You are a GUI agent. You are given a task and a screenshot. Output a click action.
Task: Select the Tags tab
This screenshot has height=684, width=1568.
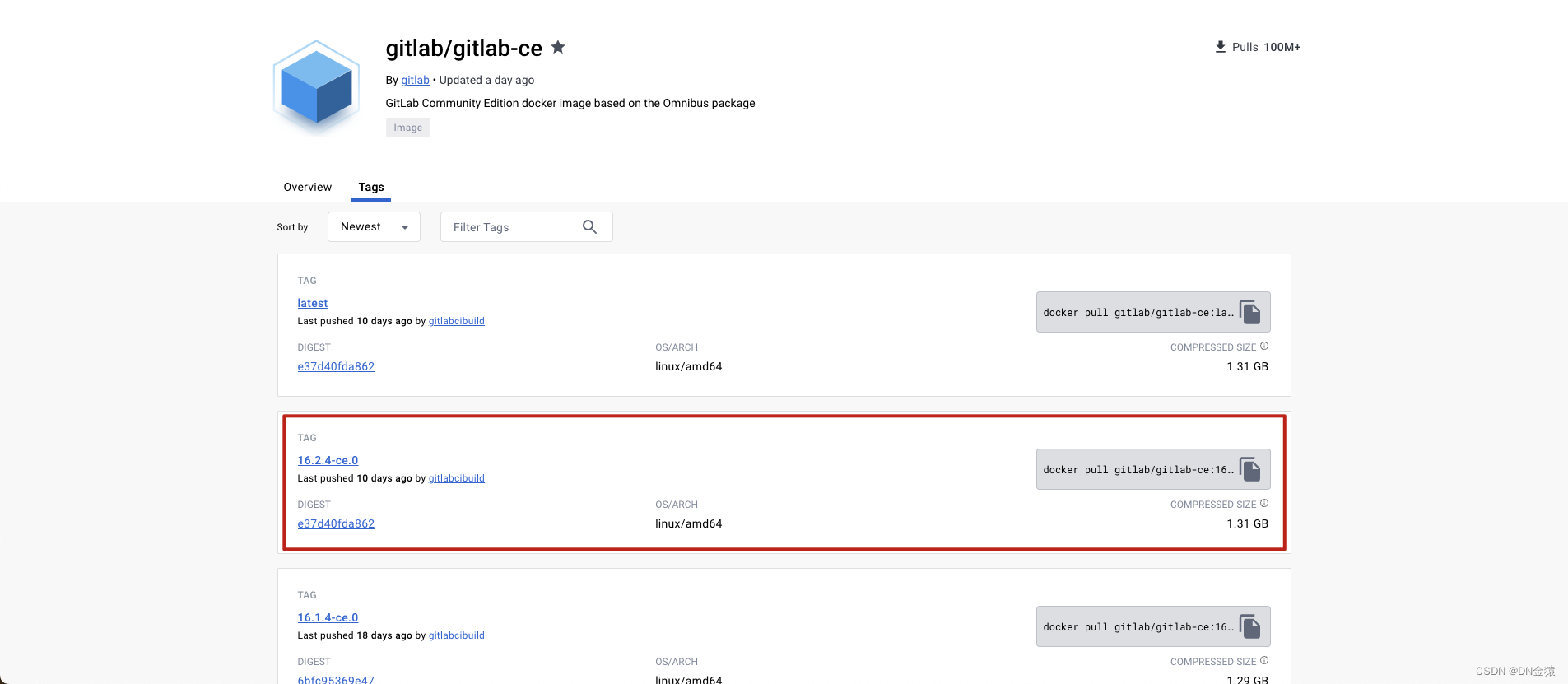click(371, 187)
